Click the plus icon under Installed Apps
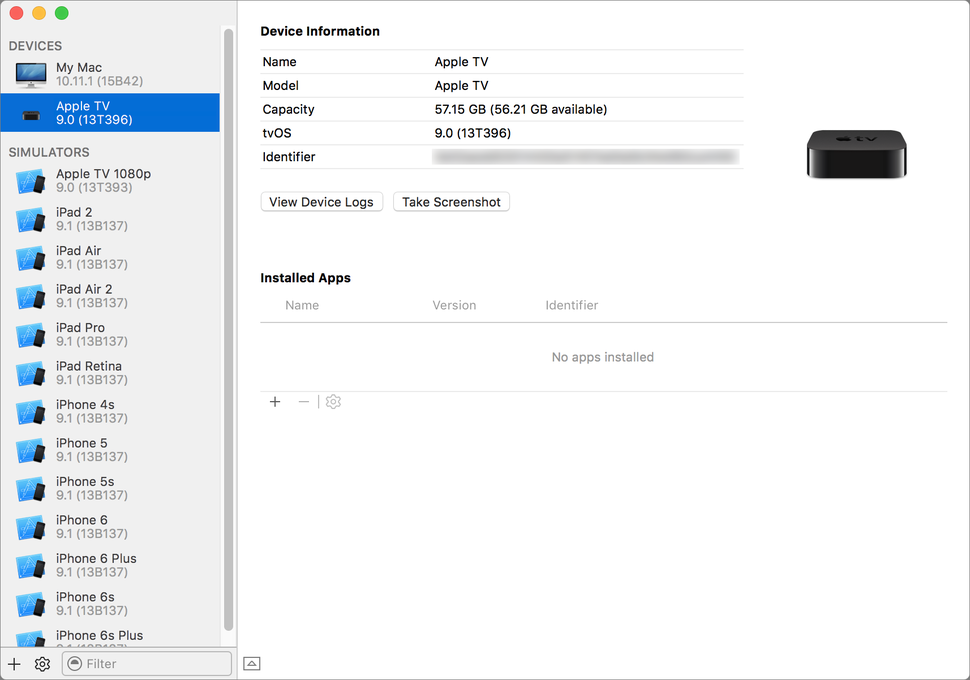Image resolution: width=970 pixels, height=680 pixels. pos(275,401)
